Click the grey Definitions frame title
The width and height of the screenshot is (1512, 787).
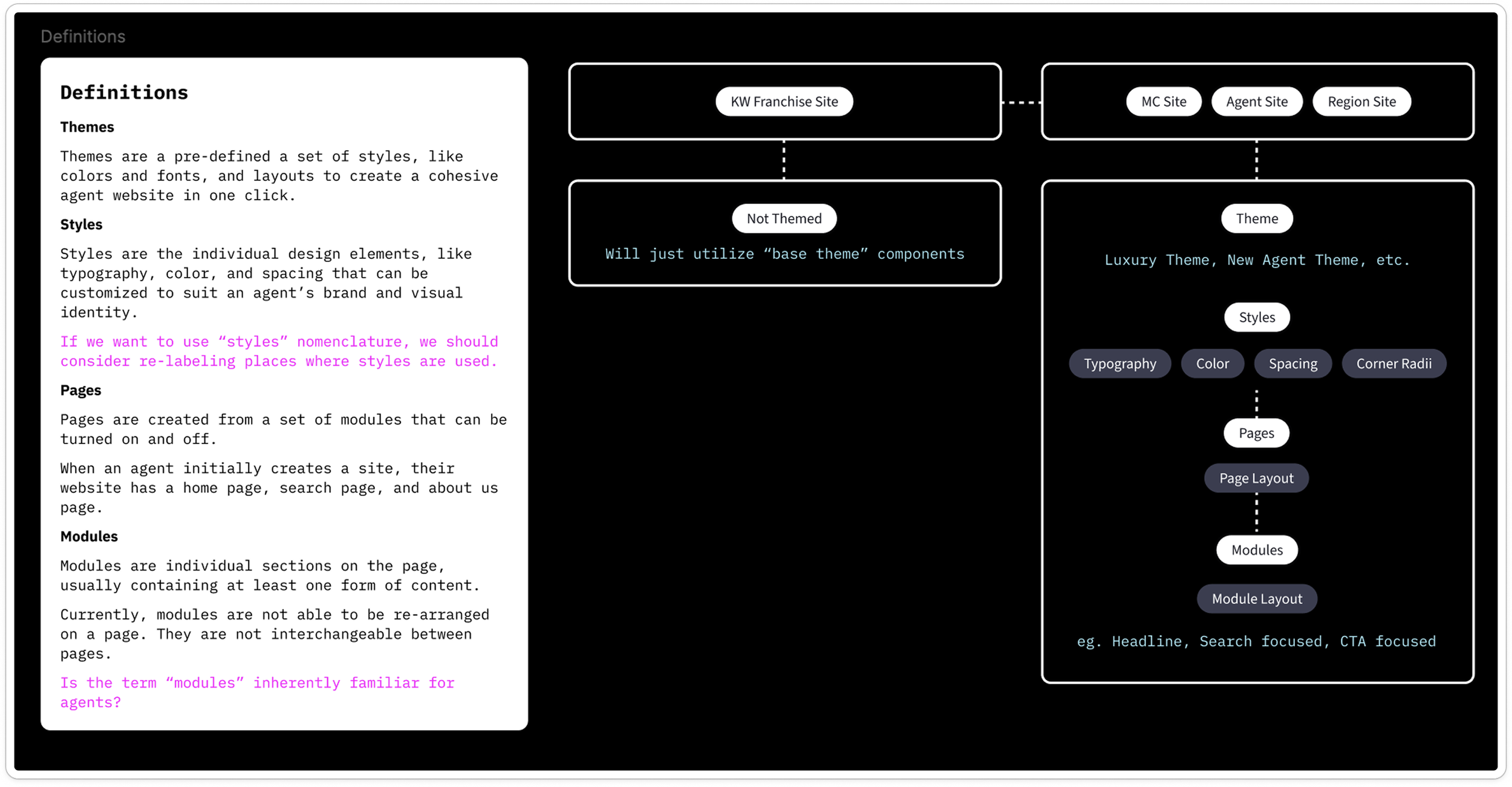[83, 36]
